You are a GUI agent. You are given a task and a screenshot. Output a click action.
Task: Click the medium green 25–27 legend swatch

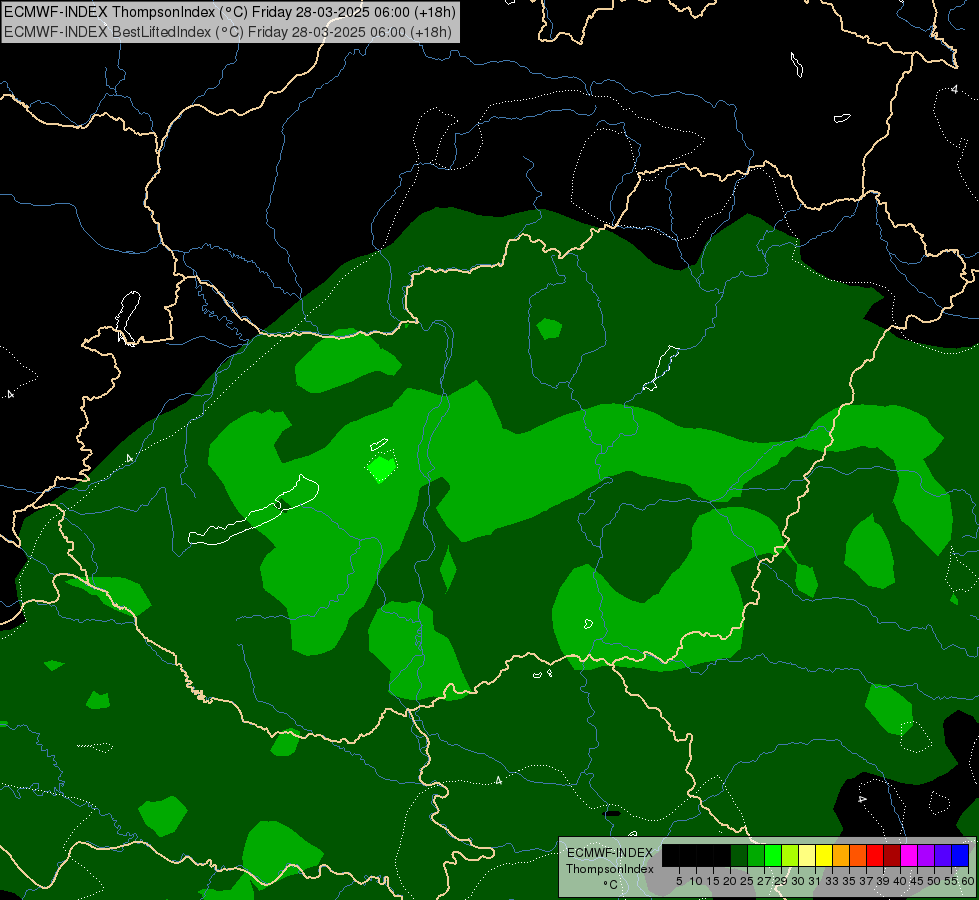point(756,855)
